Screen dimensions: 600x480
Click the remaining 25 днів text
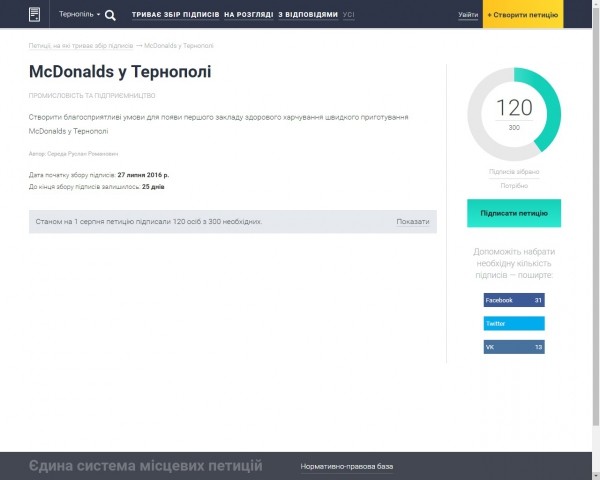coord(153,187)
